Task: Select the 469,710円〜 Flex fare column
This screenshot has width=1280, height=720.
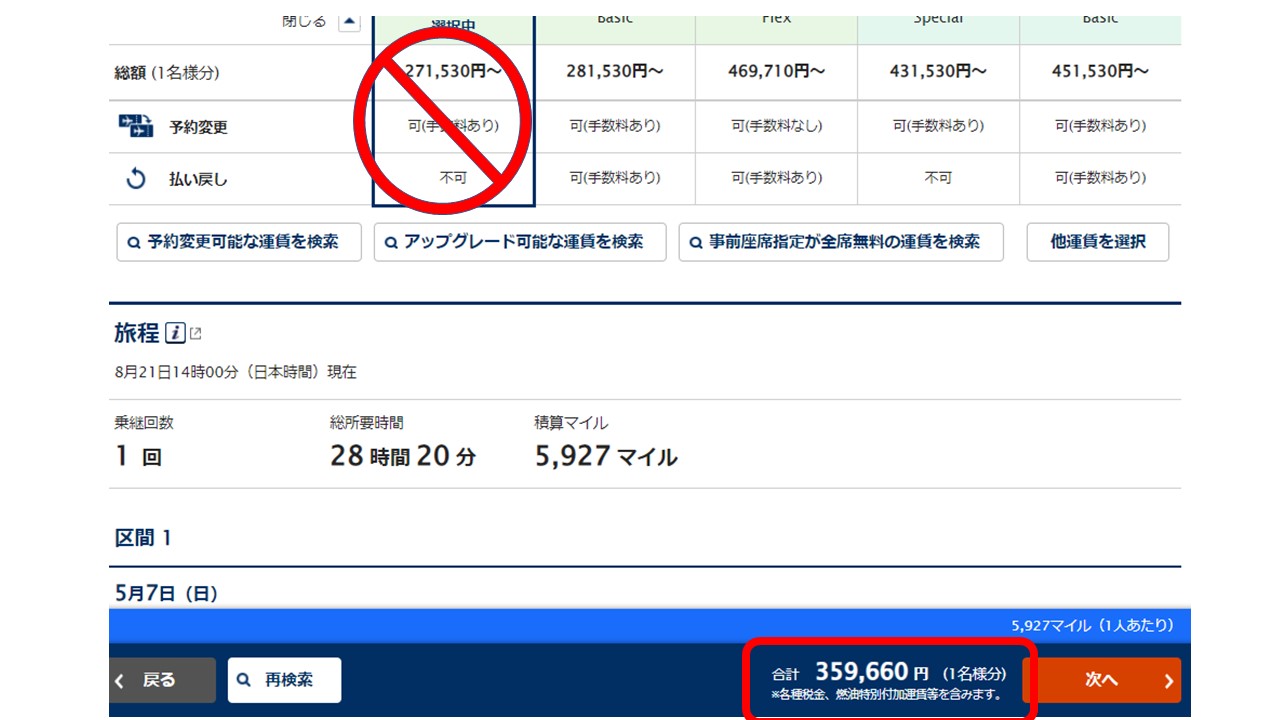Action: click(x=777, y=71)
